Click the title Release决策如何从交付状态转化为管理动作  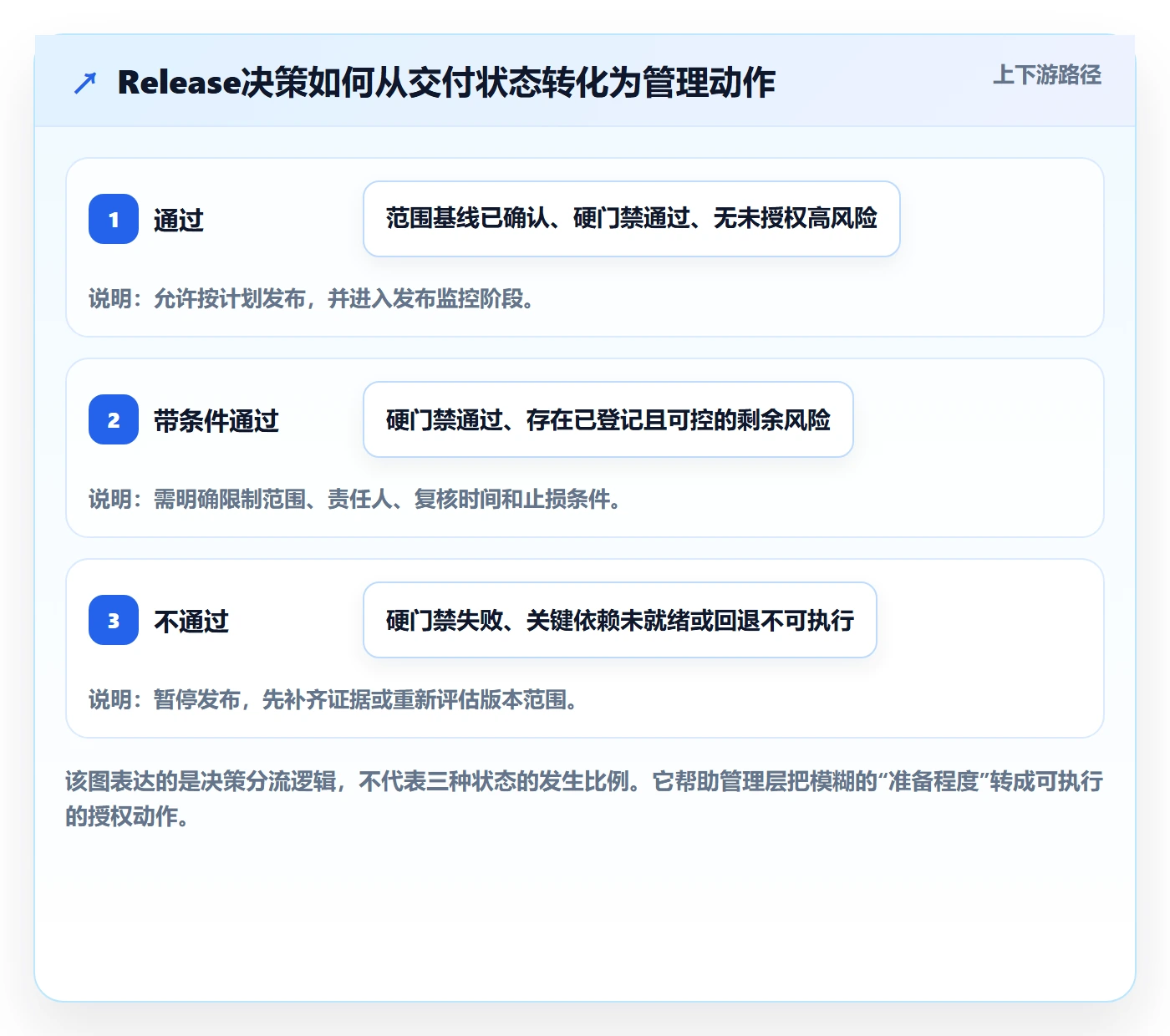446,83
